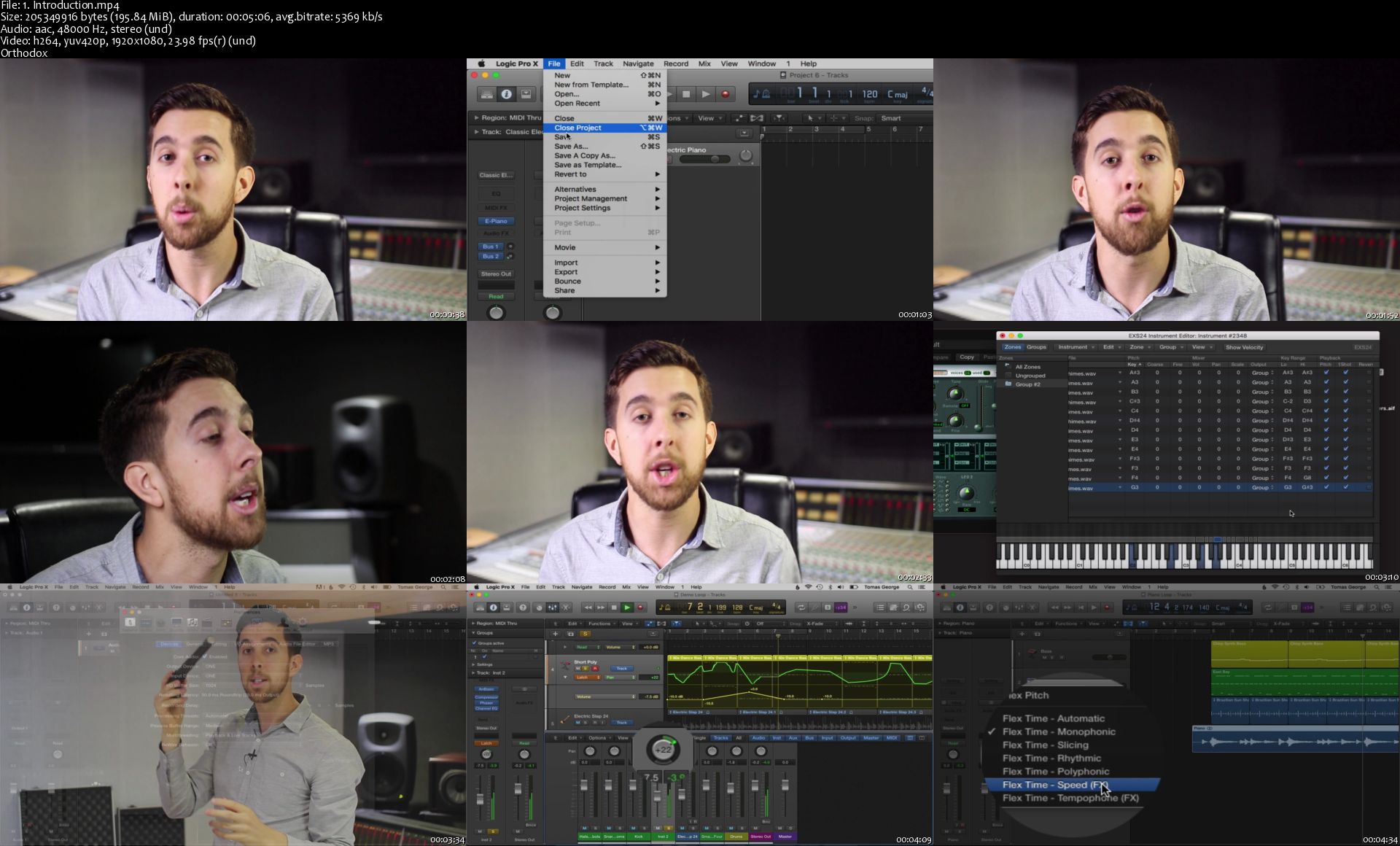This screenshot has height=846, width=1400.
Task: Select Flex Time - Slicing from the list
Action: (x=1045, y=745)
